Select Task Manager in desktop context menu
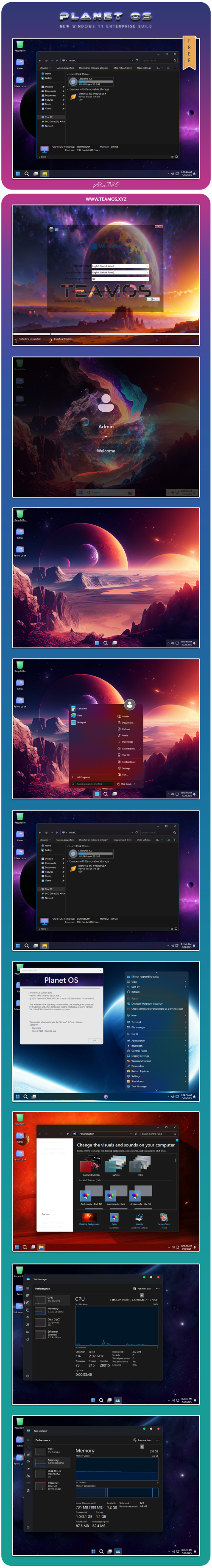Screen dimensions: 212x1568 point(156,1086)
